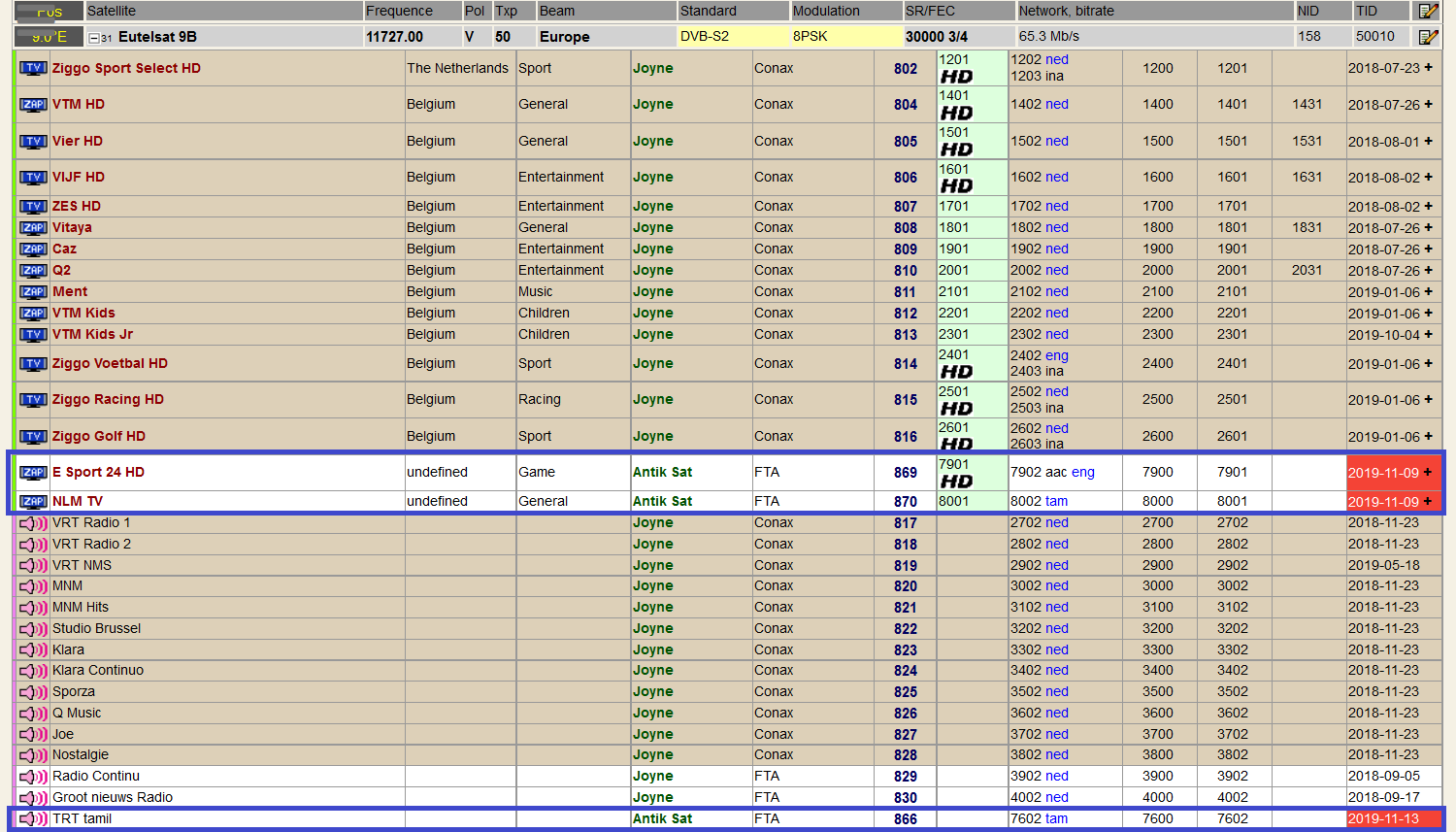The width and height of the screenshot is (1456, 832).
Task: Open the Q2 channel link
Action: tap(61, 270)
